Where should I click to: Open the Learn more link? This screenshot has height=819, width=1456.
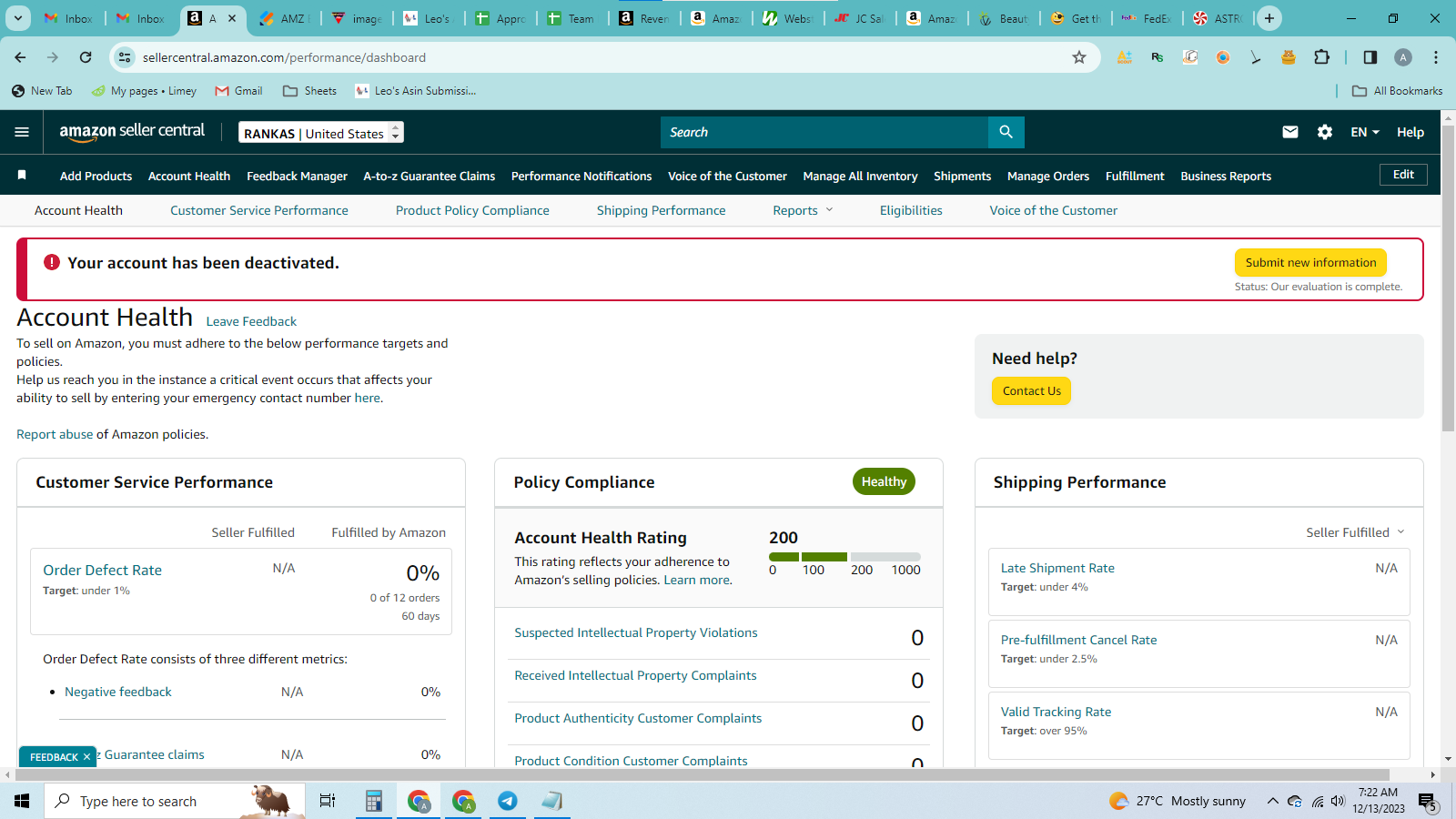click(697, 580)
